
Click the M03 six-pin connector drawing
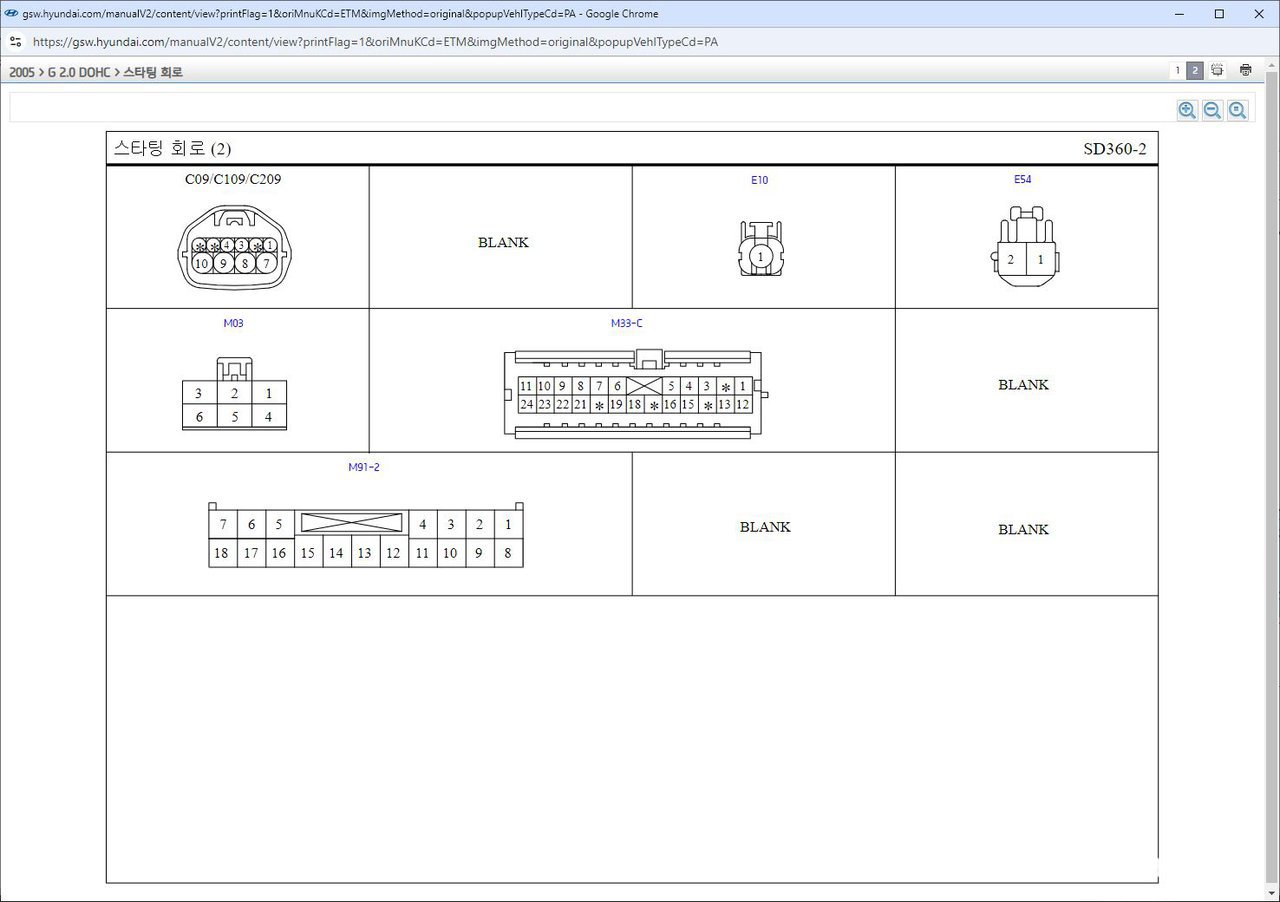coord(234,394)
